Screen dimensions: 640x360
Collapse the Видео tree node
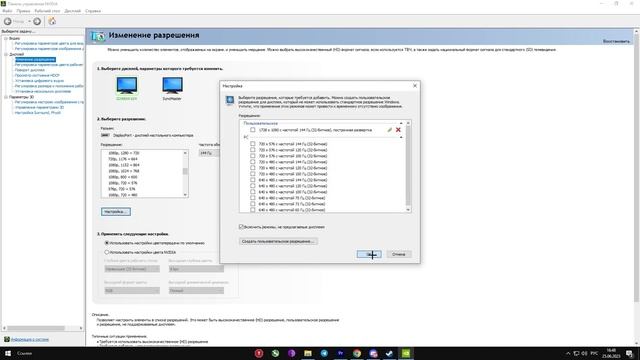coord(6,38)
